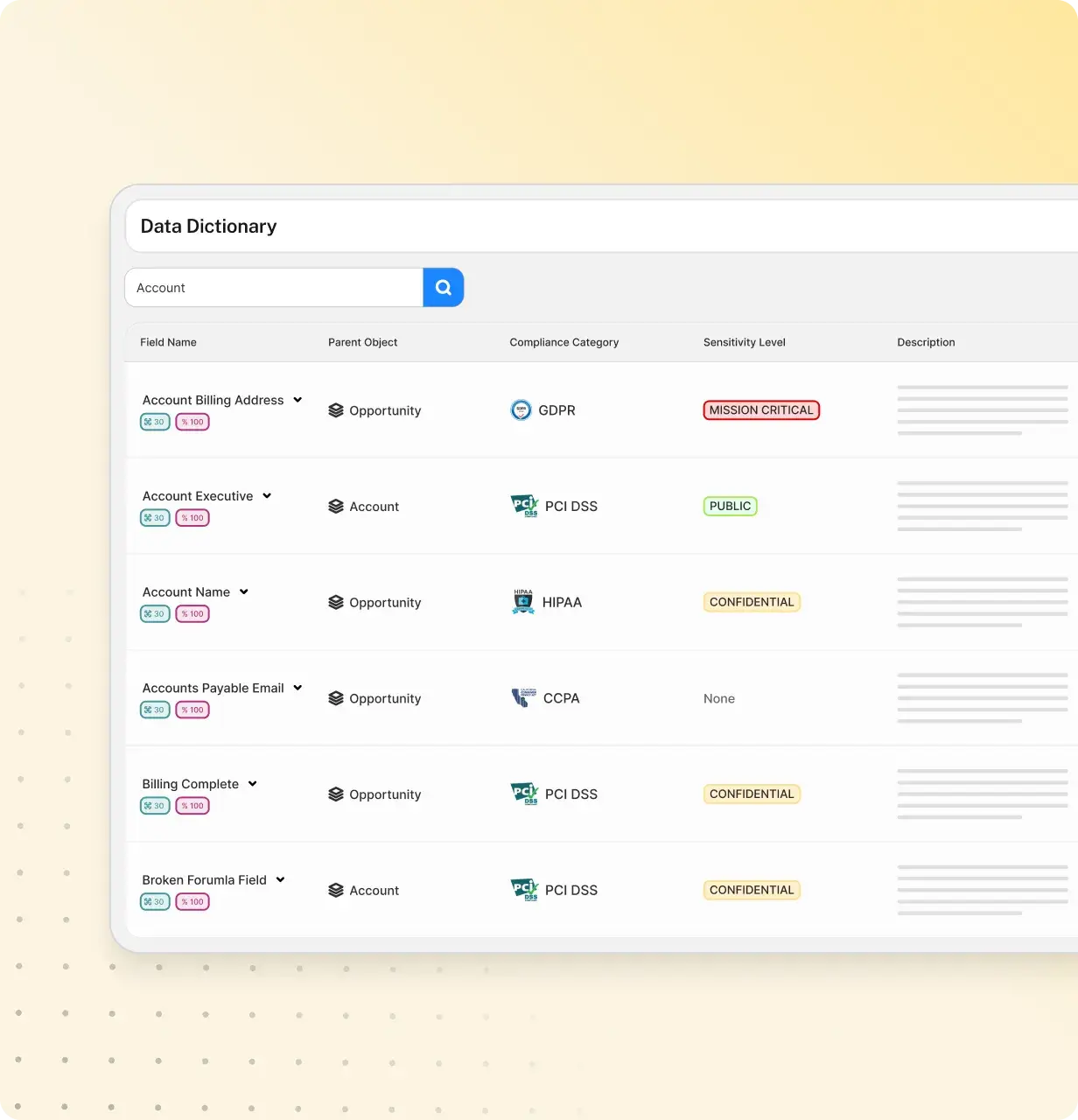
Task: Expand the Account Billing Address chevron
Action: pyautogui.click(x=297, y=400)
